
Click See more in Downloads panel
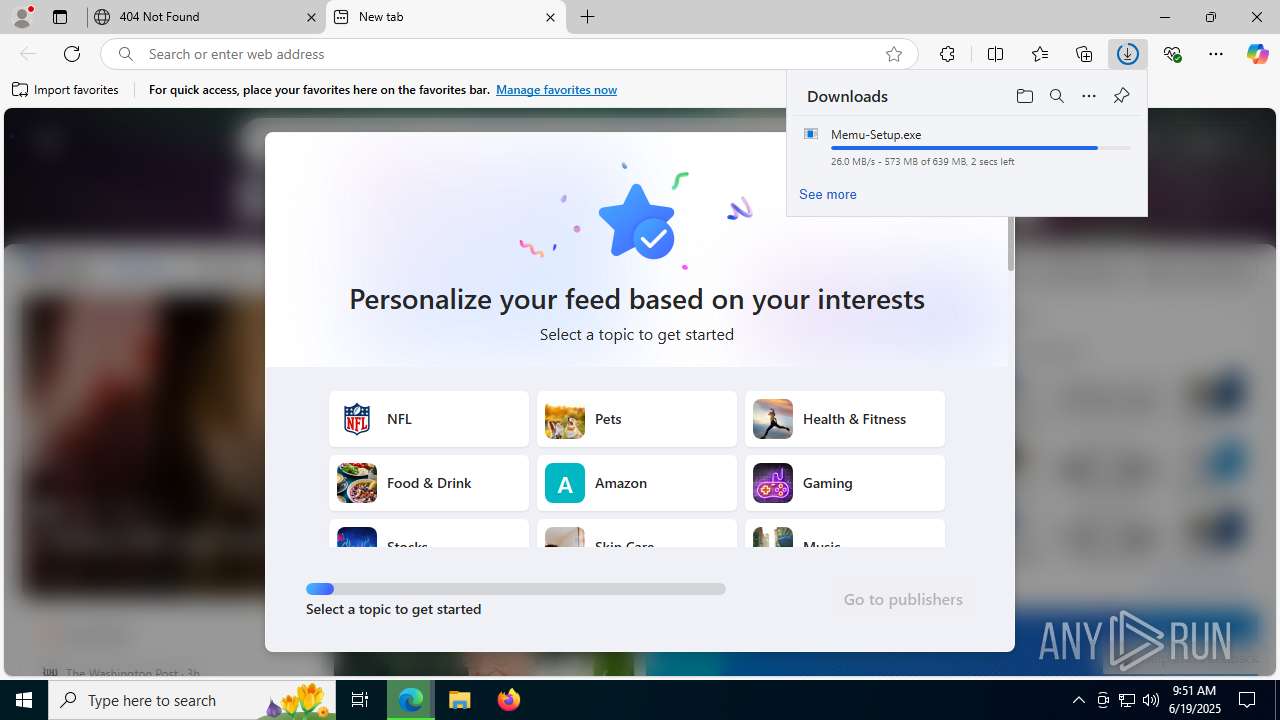pyautogui.click(x=827, y=194)
